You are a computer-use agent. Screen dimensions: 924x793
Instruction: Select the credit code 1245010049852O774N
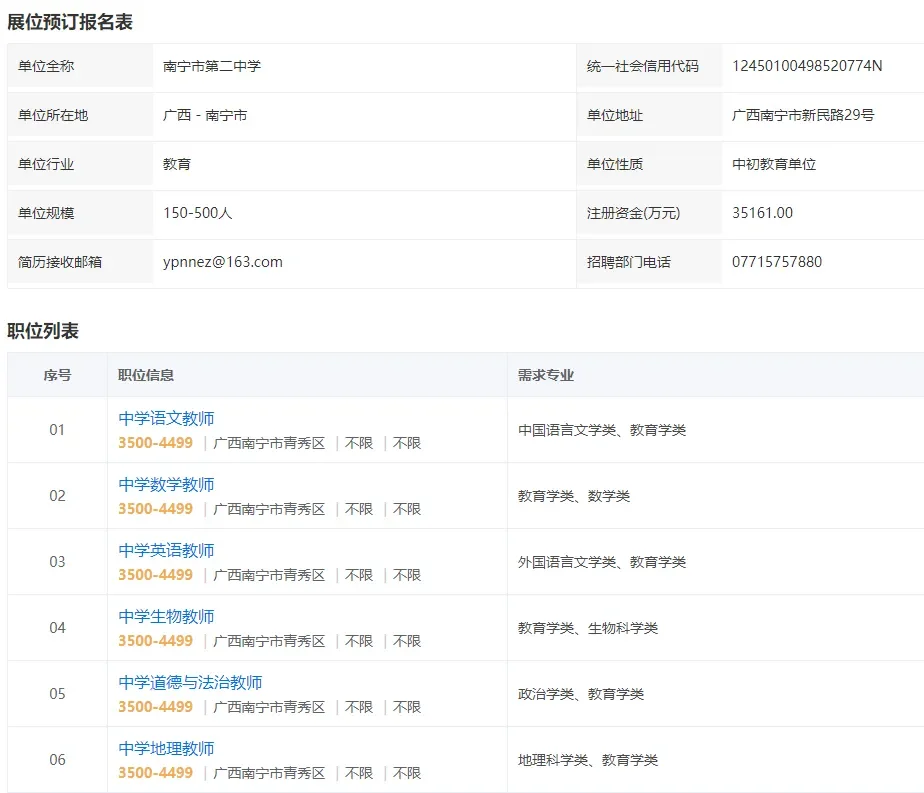coord(807,66)
